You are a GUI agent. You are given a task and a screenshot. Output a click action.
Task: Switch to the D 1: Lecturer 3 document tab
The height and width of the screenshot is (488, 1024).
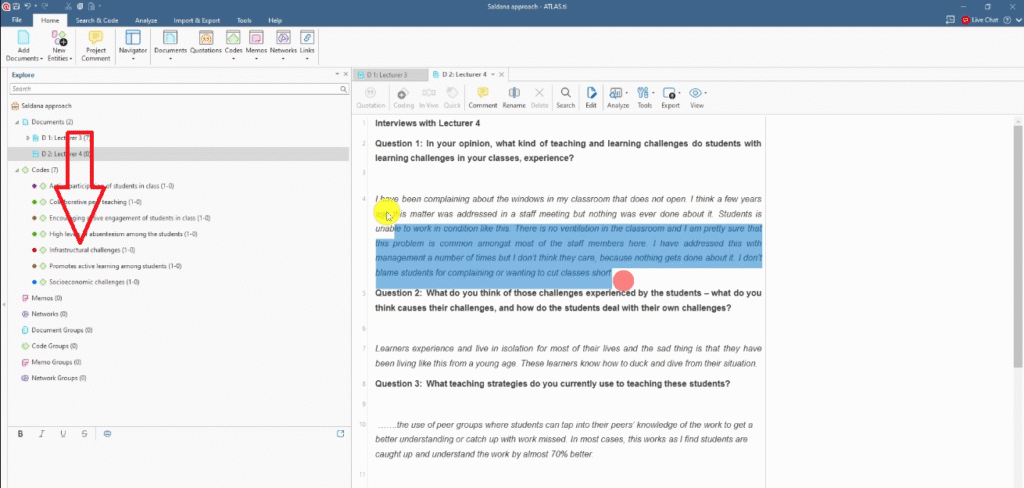387,75
